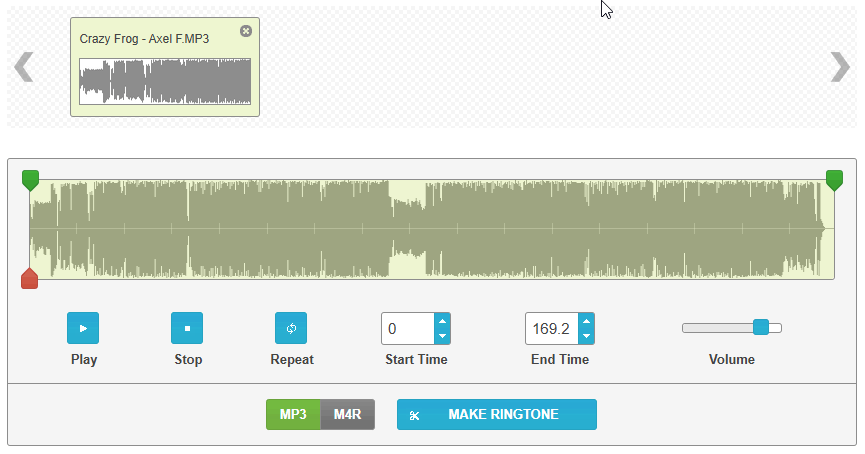Play the selected audio
865x454 pixels.
83,328
